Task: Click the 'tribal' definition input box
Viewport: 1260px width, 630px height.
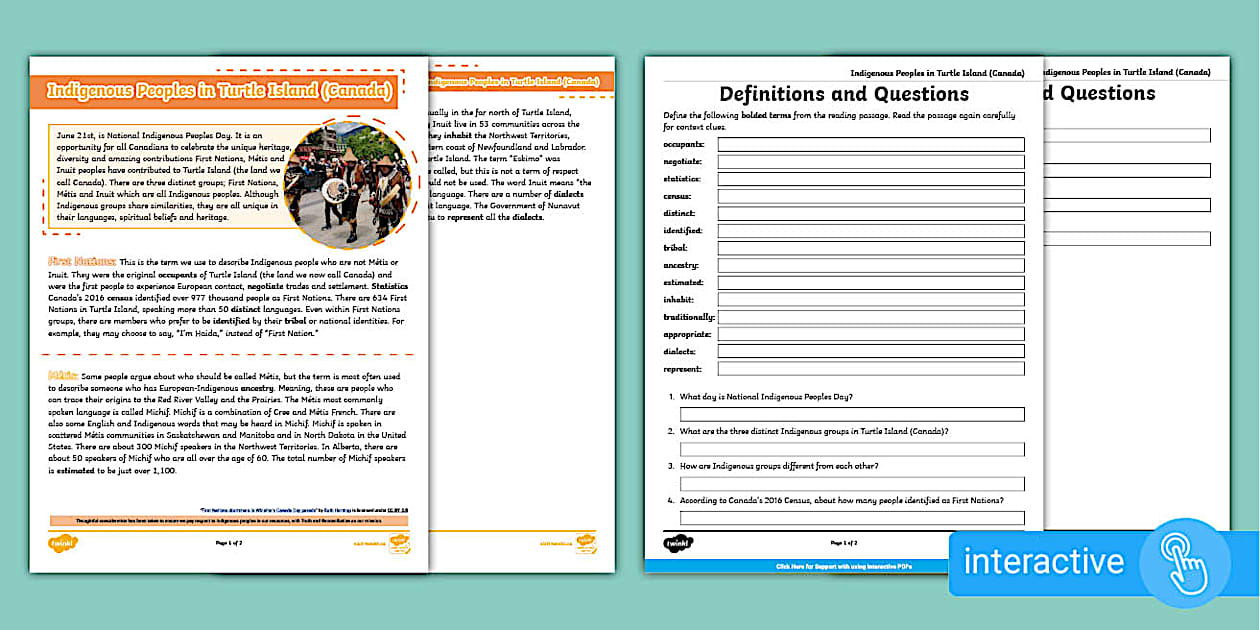Action: click(870, 248)
